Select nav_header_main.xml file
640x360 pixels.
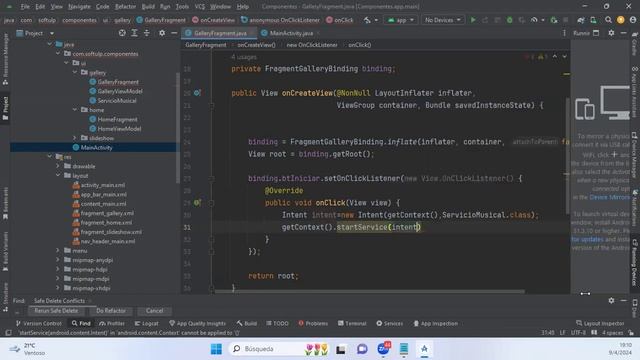[108, 241]
